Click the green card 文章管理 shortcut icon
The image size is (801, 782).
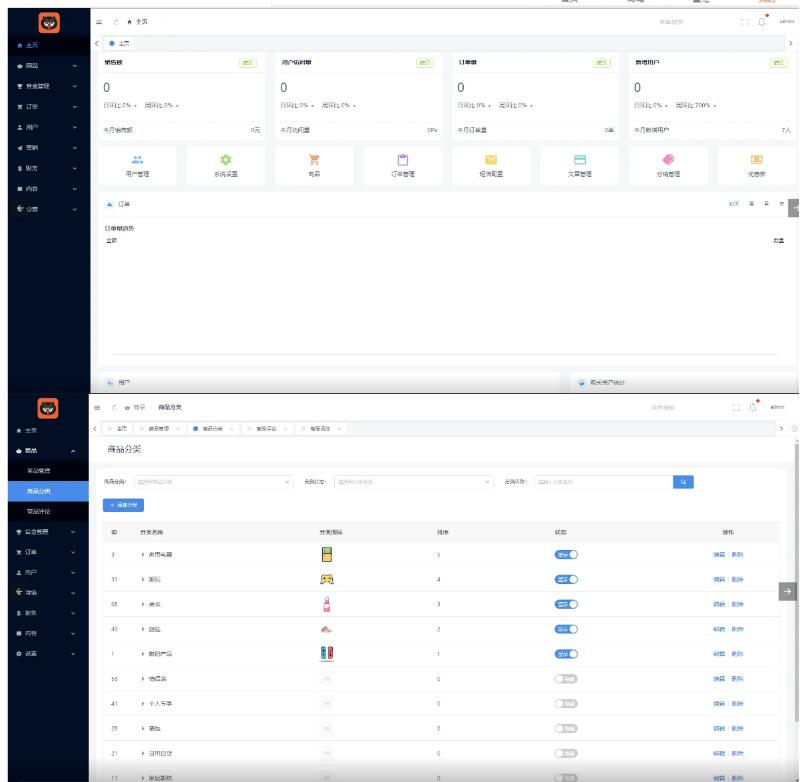point(579,159)
